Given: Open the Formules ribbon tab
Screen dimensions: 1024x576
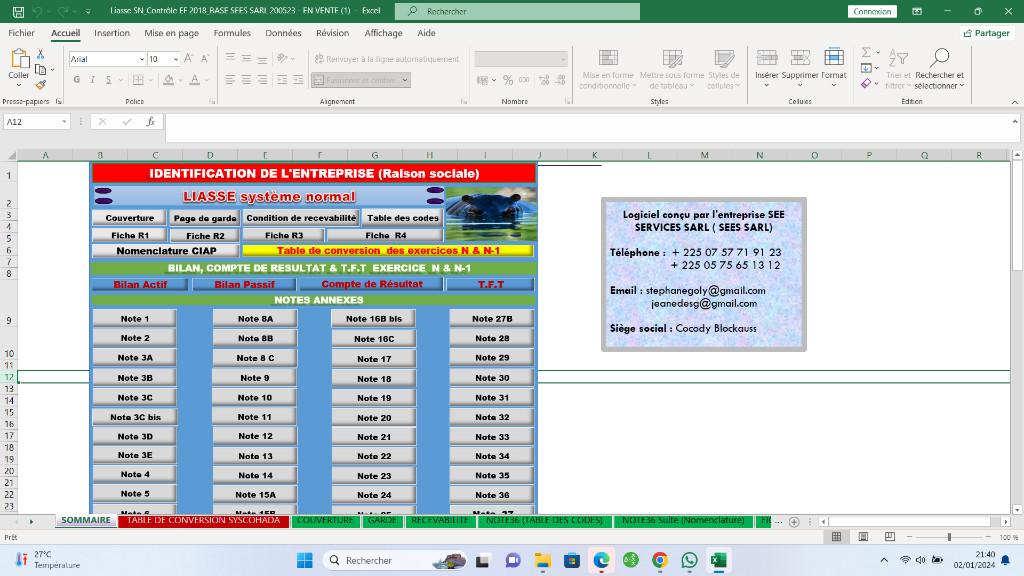Looking at the screenshot, I should (232, 33).
